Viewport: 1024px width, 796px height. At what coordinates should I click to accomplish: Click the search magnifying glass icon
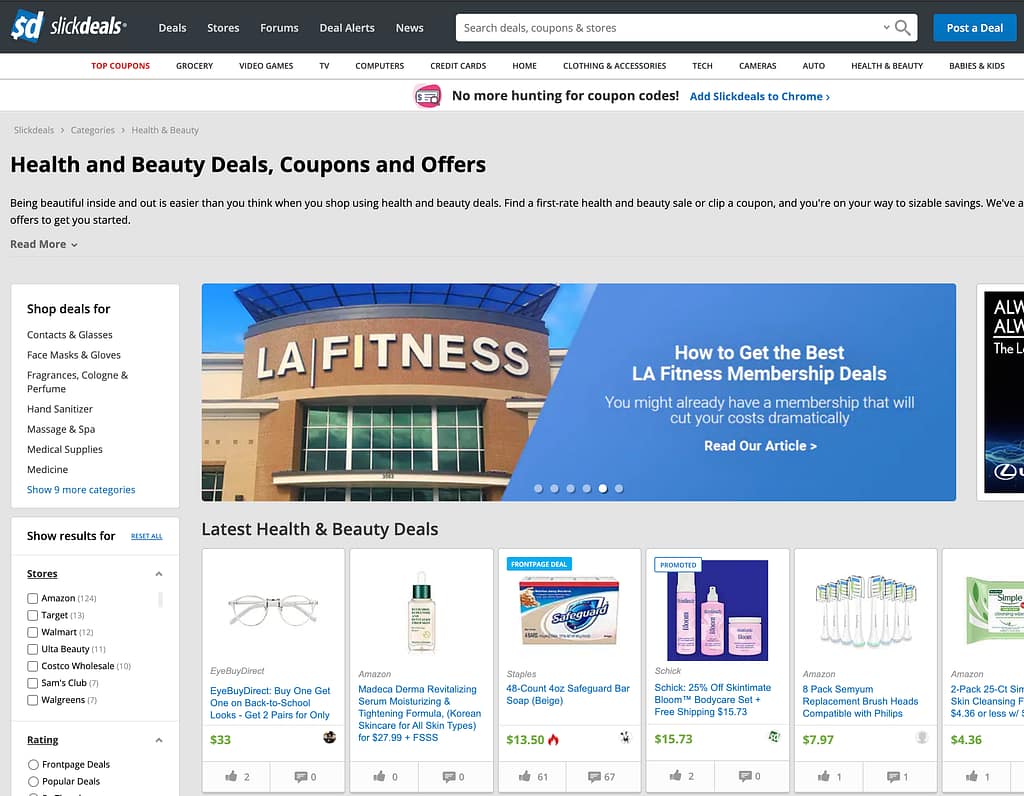(903, 28)
